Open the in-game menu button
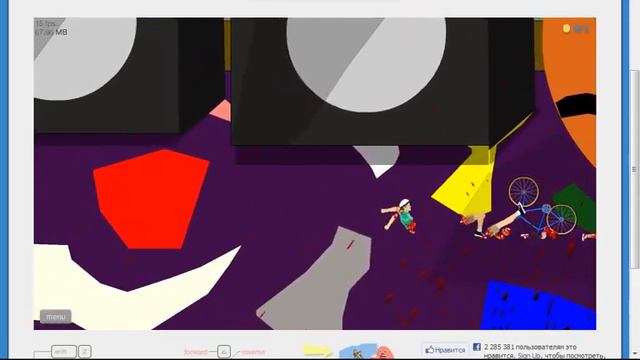 [x=56, y=316]
